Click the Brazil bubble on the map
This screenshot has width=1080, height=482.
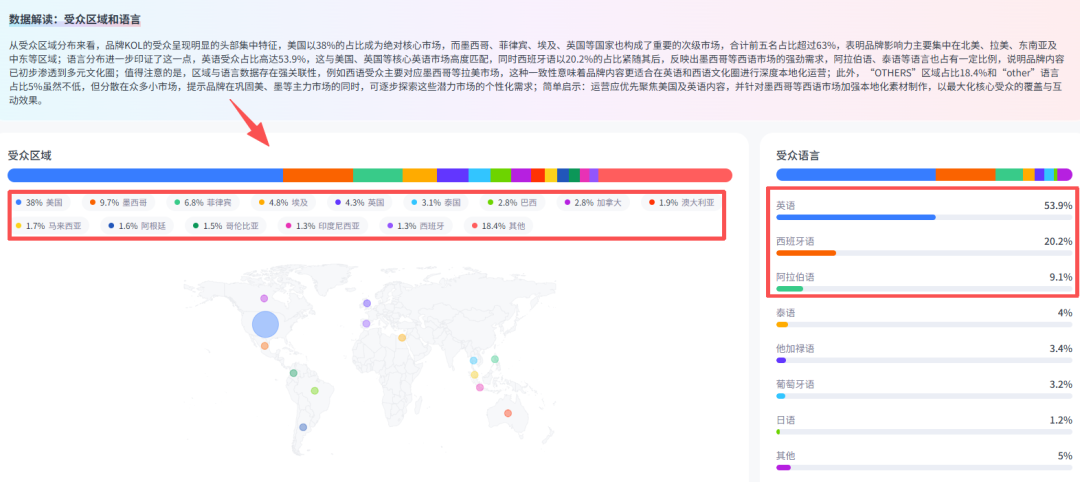coord(315,390)
